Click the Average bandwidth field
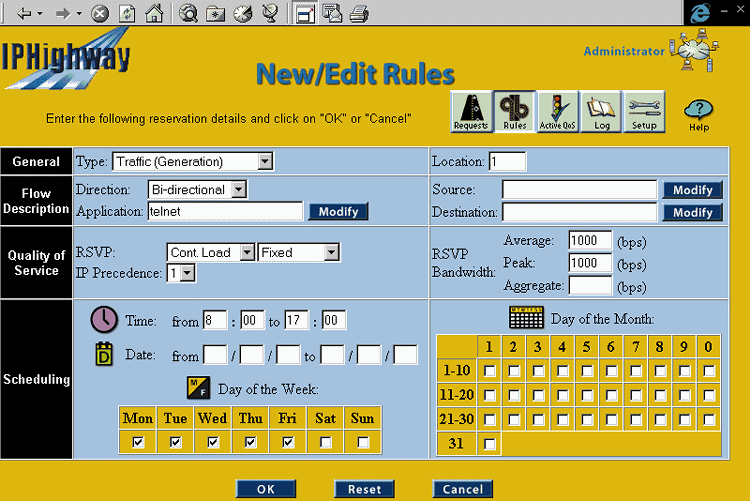The height and width of the screenshot is (501, 750). [x=590, y=240]
